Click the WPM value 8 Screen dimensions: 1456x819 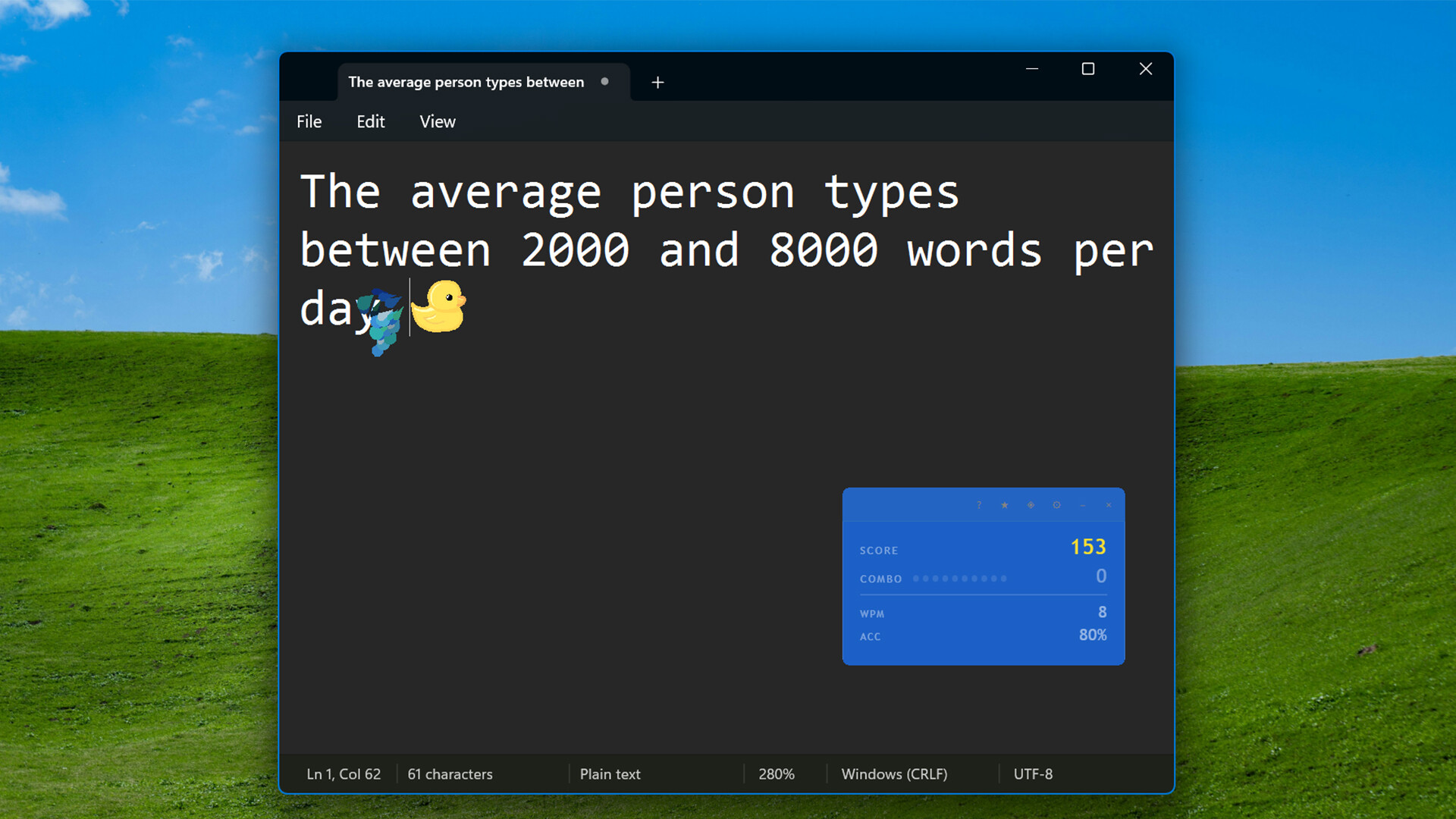click(1102, 612)
